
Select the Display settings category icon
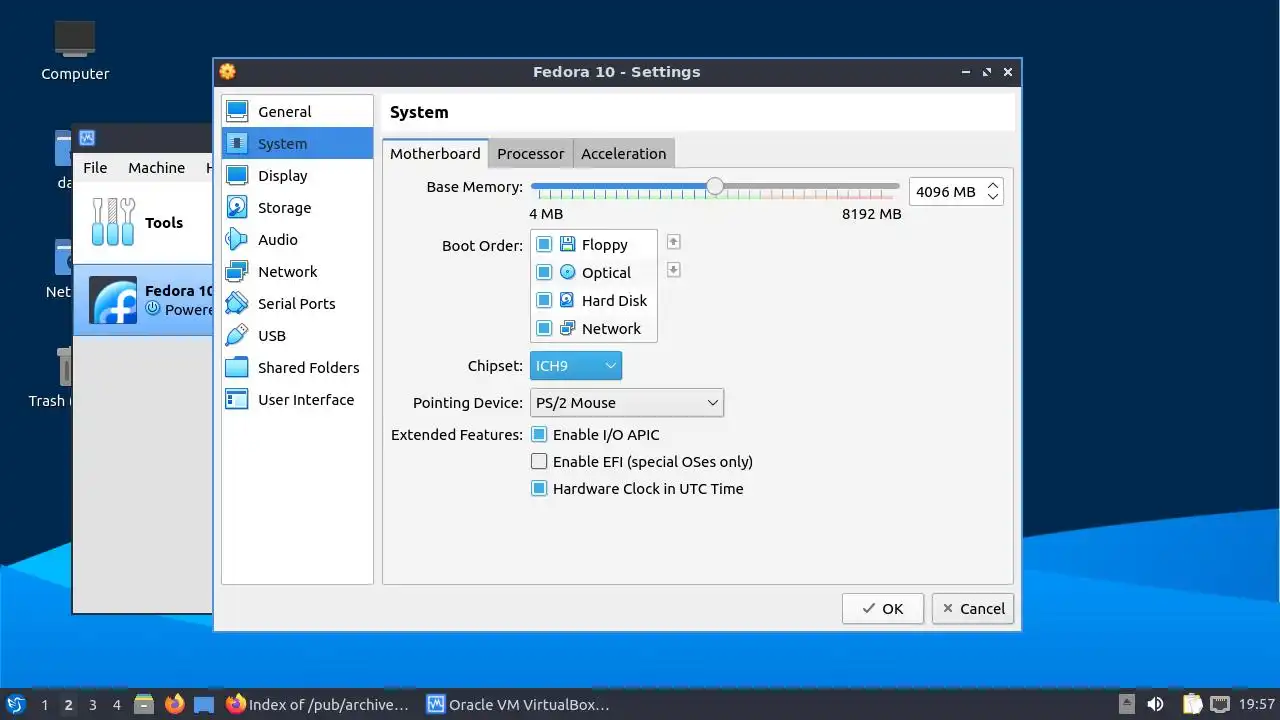point(237,176)
